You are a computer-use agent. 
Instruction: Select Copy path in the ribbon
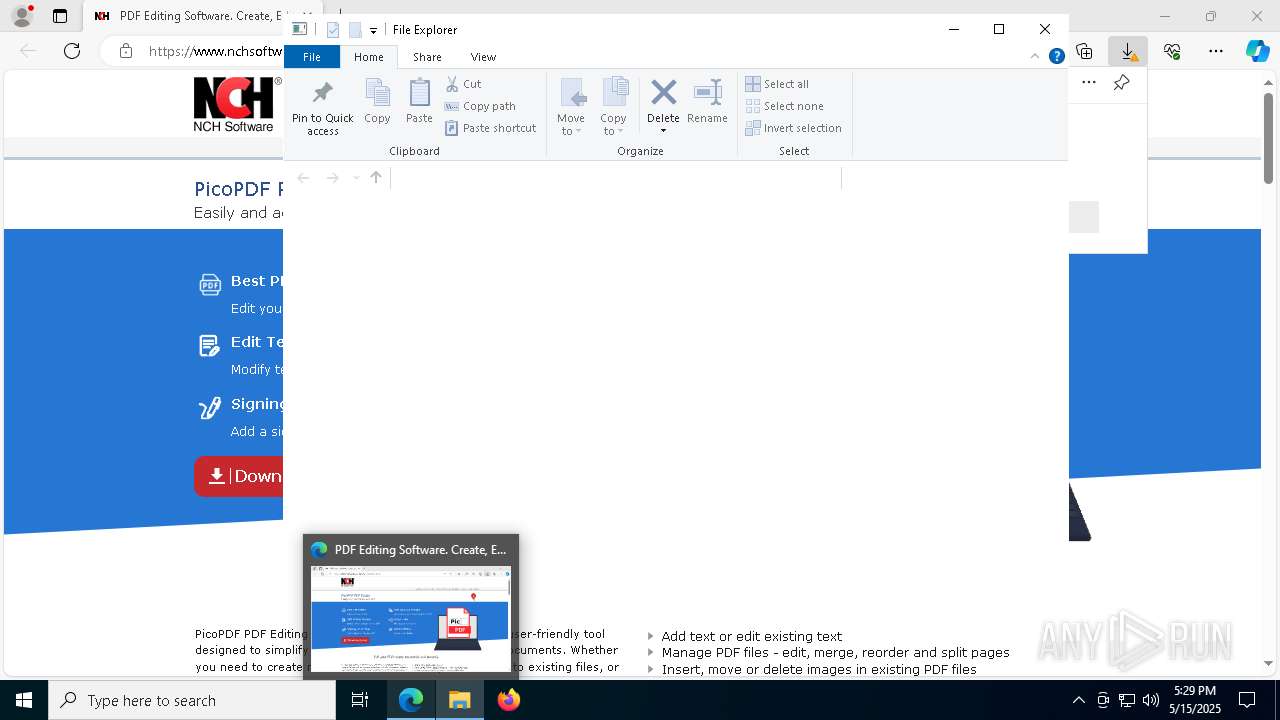point(480,106)
